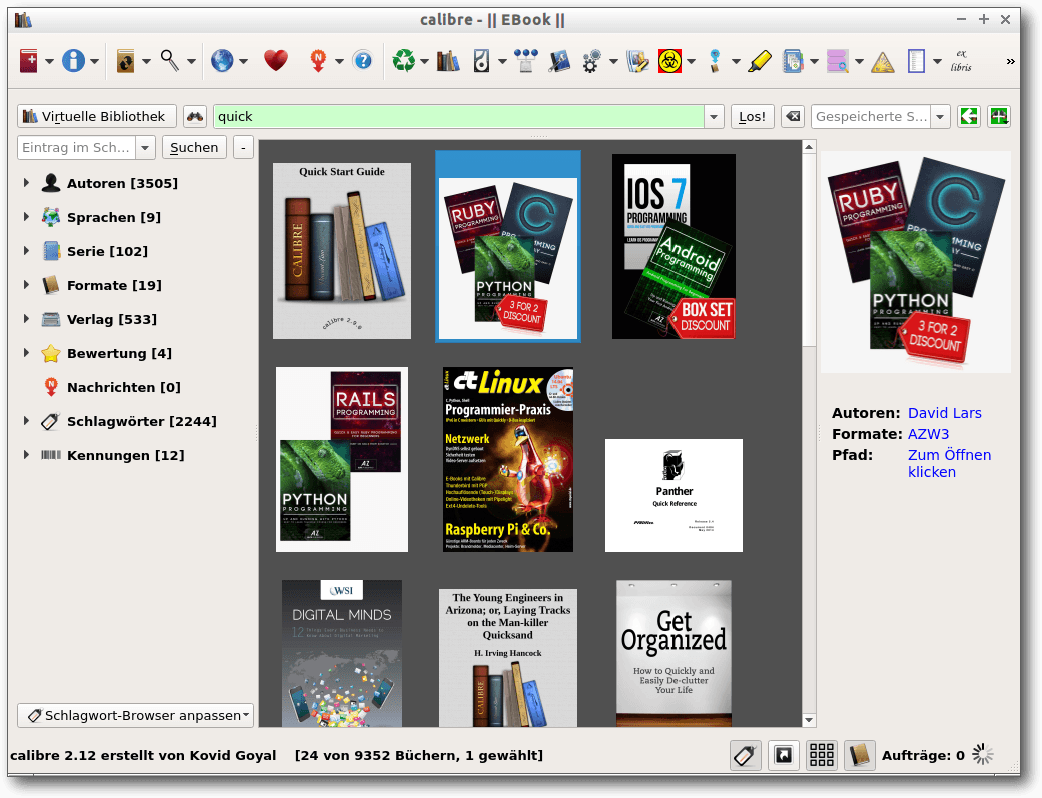Open the Add books dropdown arrow
Screen dimensions: 1042x798
pos(49,61)
